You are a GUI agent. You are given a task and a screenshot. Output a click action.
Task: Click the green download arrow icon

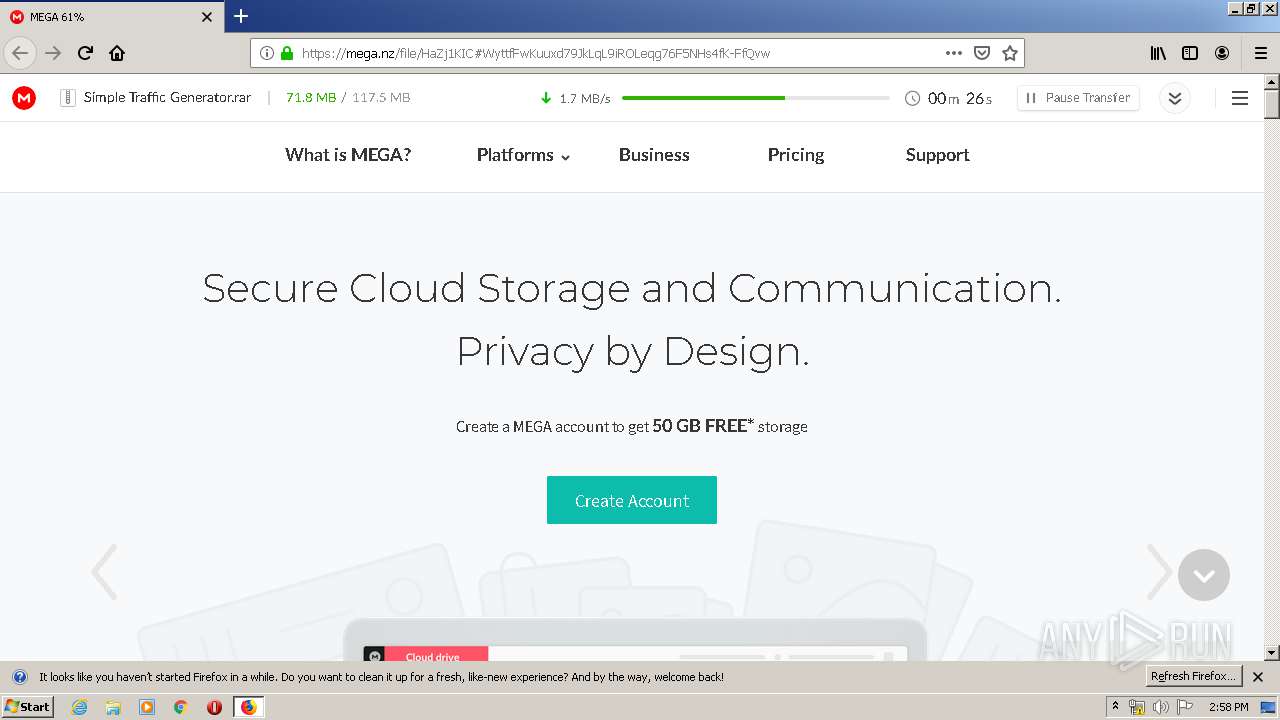coord(546,98)
